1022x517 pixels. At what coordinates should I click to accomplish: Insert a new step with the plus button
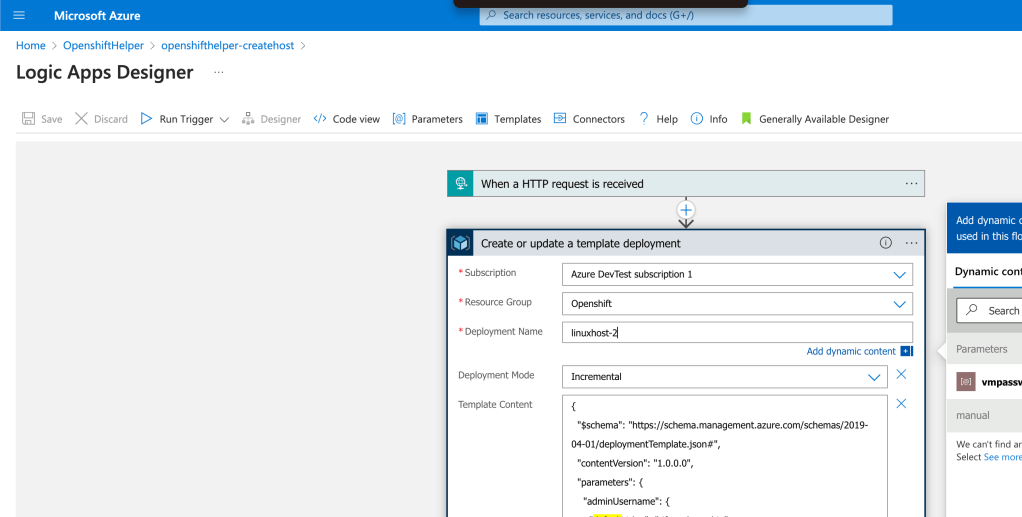click(686, 210)
